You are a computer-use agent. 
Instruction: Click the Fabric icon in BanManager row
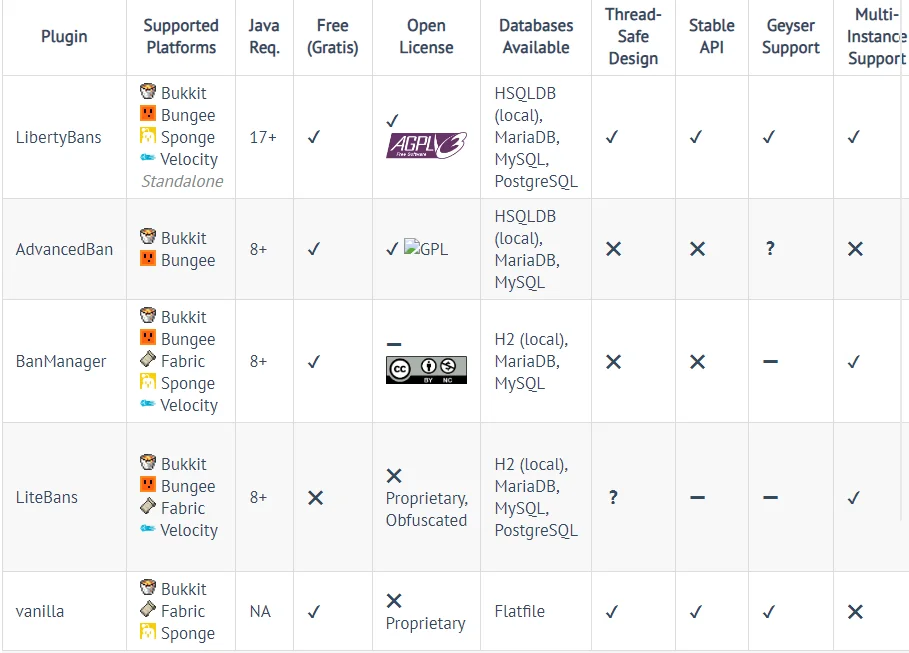click(x=148, y=360)
